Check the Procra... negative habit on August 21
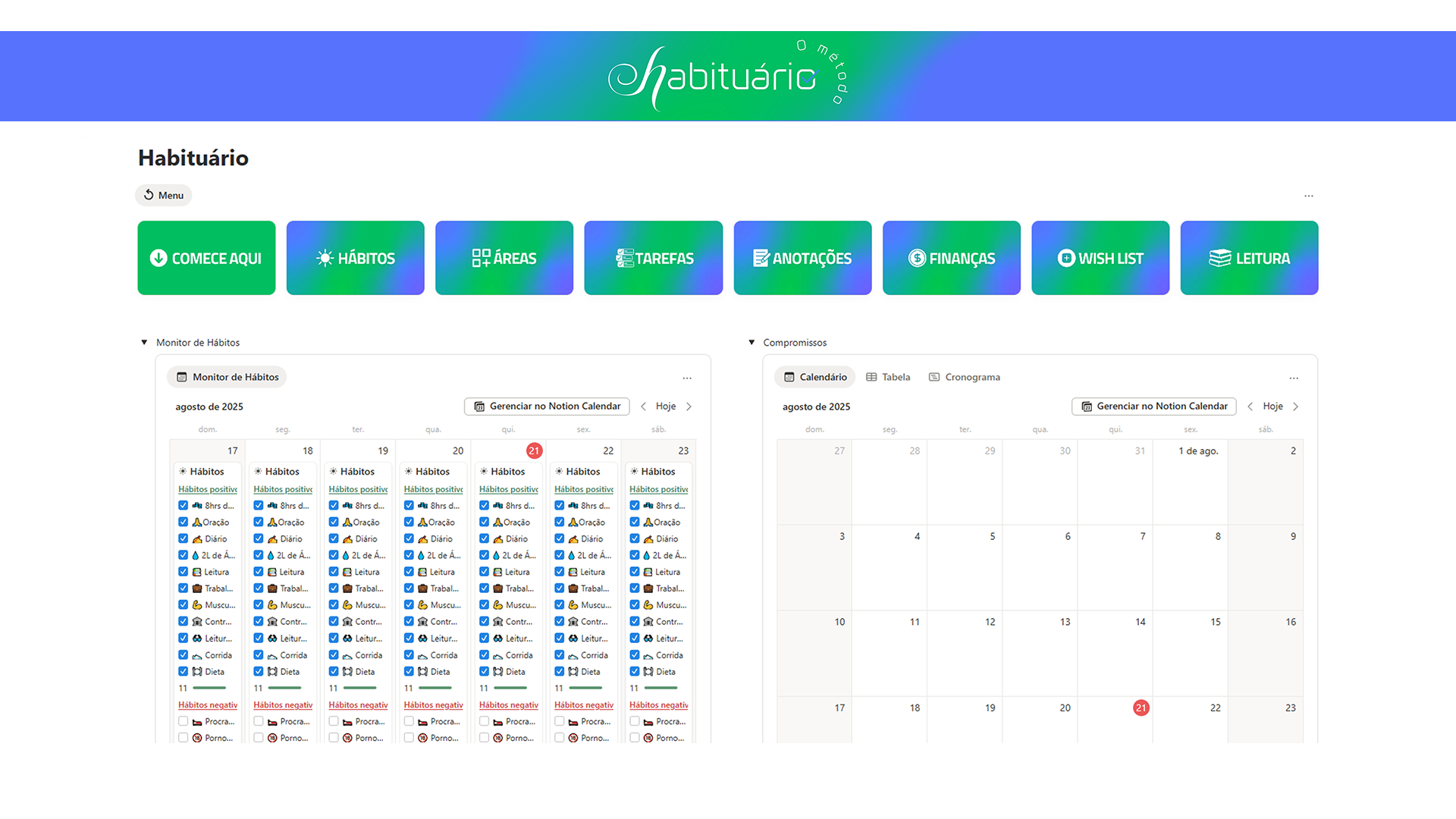The width and height of the screenshot is (1456, 819). [x=483, y=721]
